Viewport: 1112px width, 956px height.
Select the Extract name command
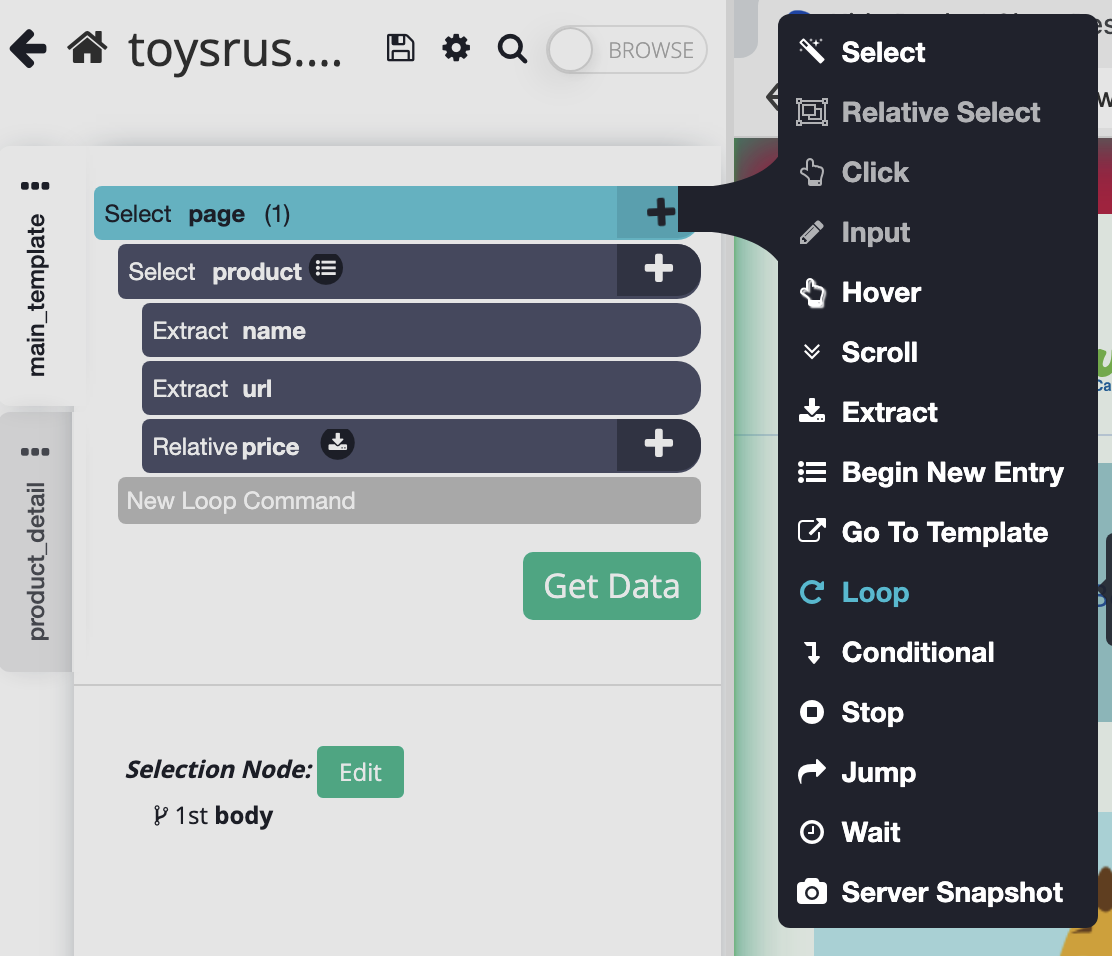point(420,331)
